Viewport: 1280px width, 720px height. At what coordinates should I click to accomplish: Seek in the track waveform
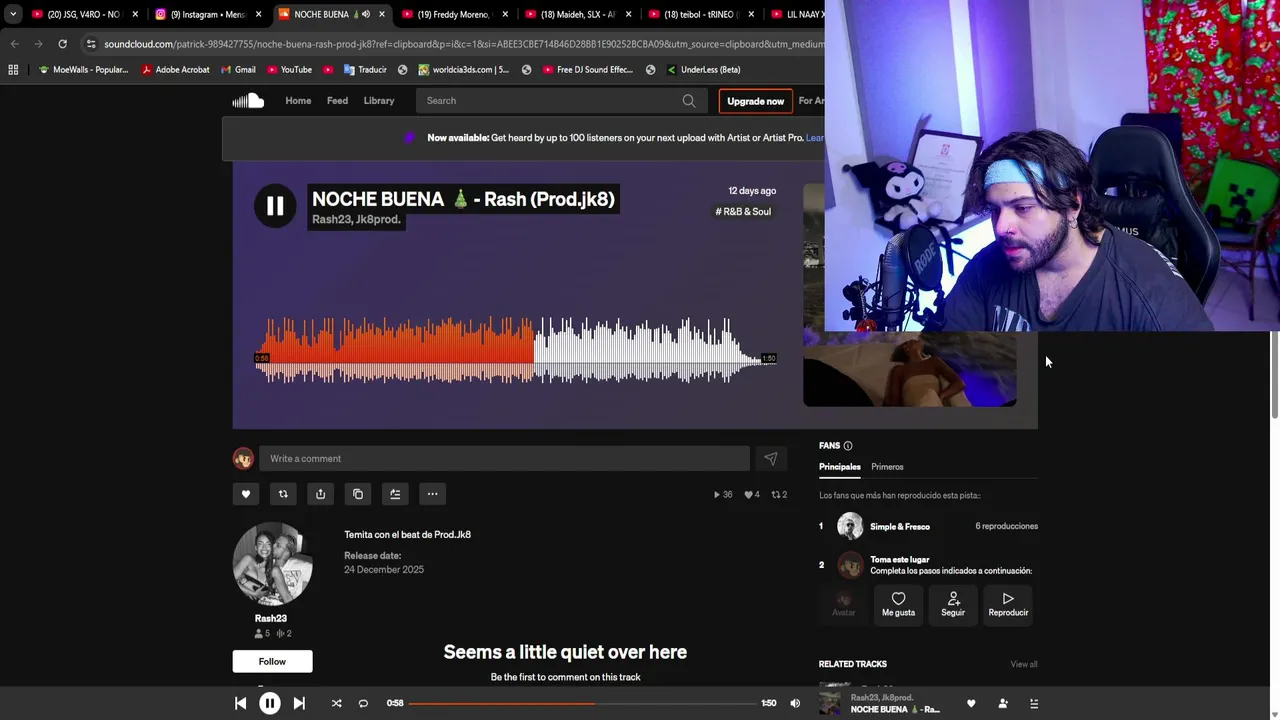[515, 351]
